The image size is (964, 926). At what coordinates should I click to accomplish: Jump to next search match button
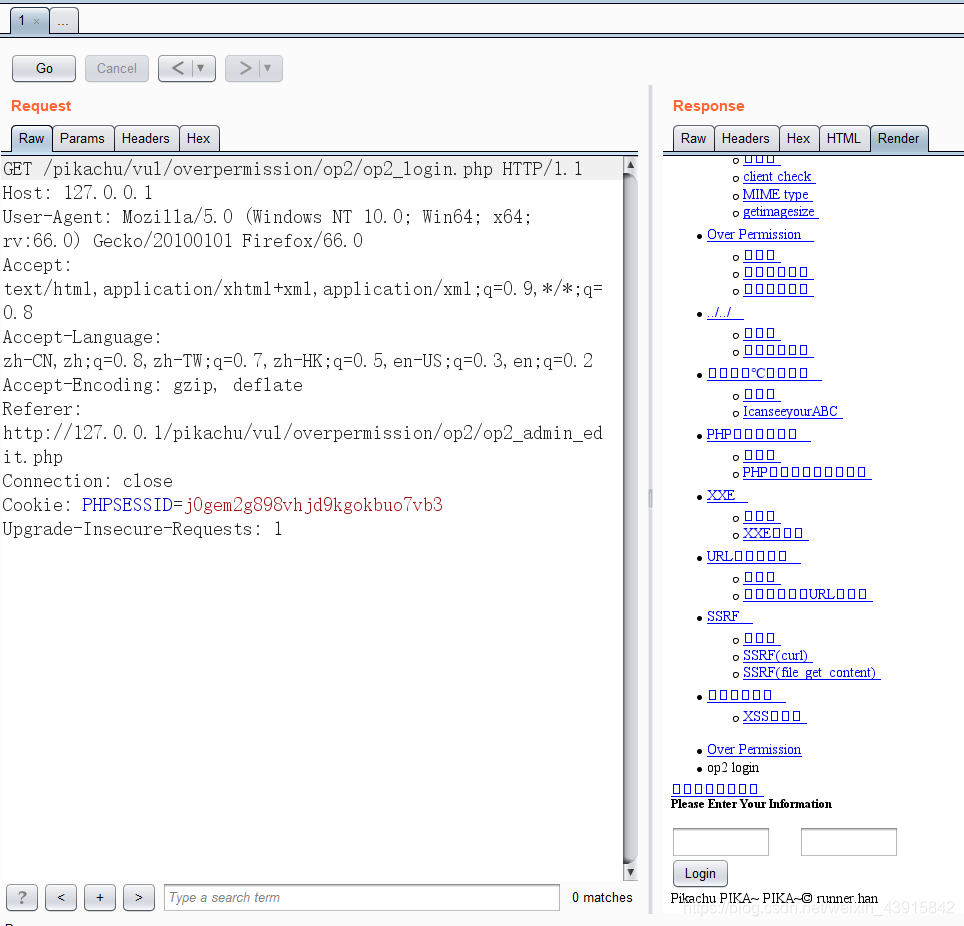[x=139, y=897]
